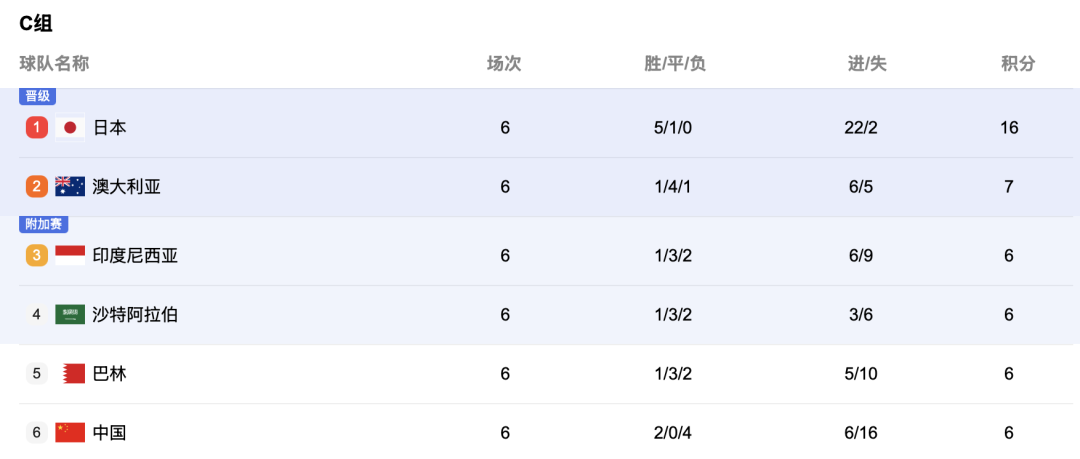Click the Indonesia flag icon
Image resolution: width=1080 pixels, height=459 pixels.
tap(70, 255)
